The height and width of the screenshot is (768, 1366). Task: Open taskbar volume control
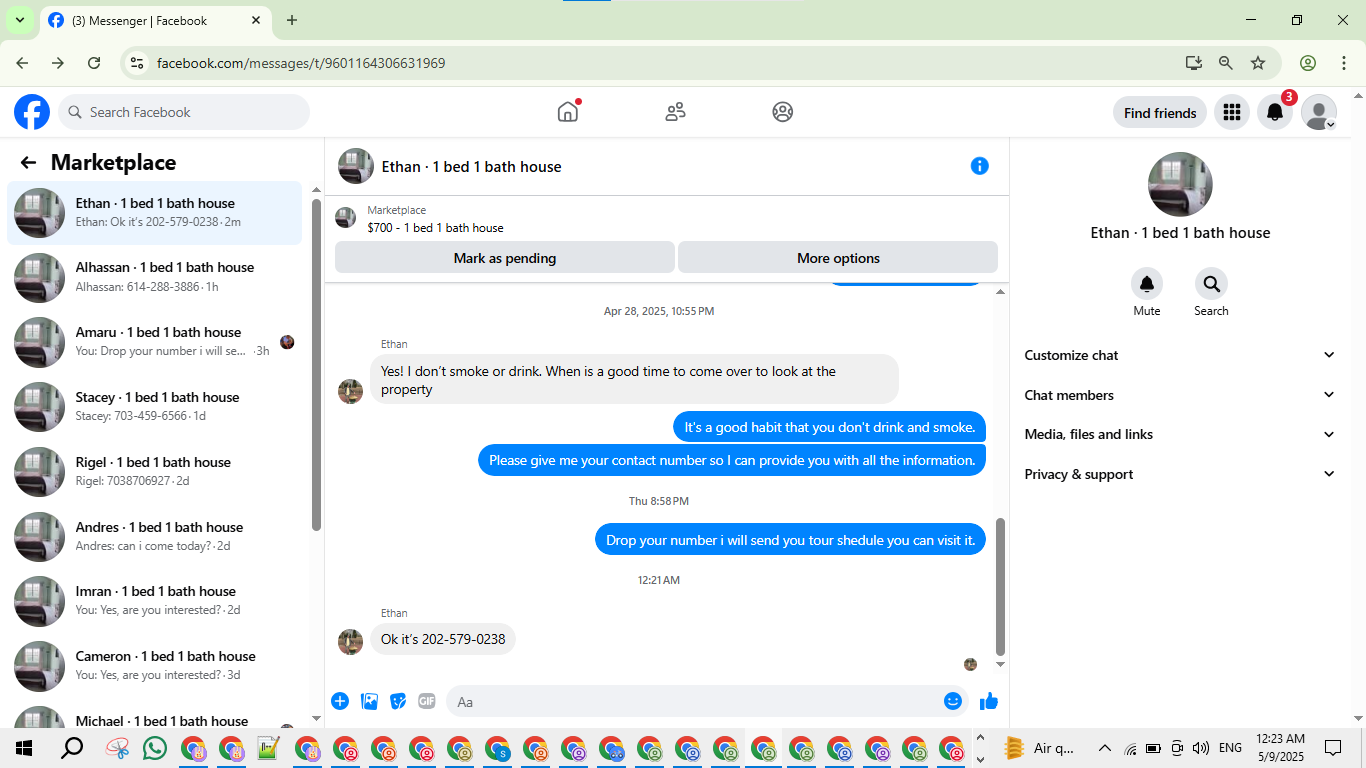pos(1201,748)
